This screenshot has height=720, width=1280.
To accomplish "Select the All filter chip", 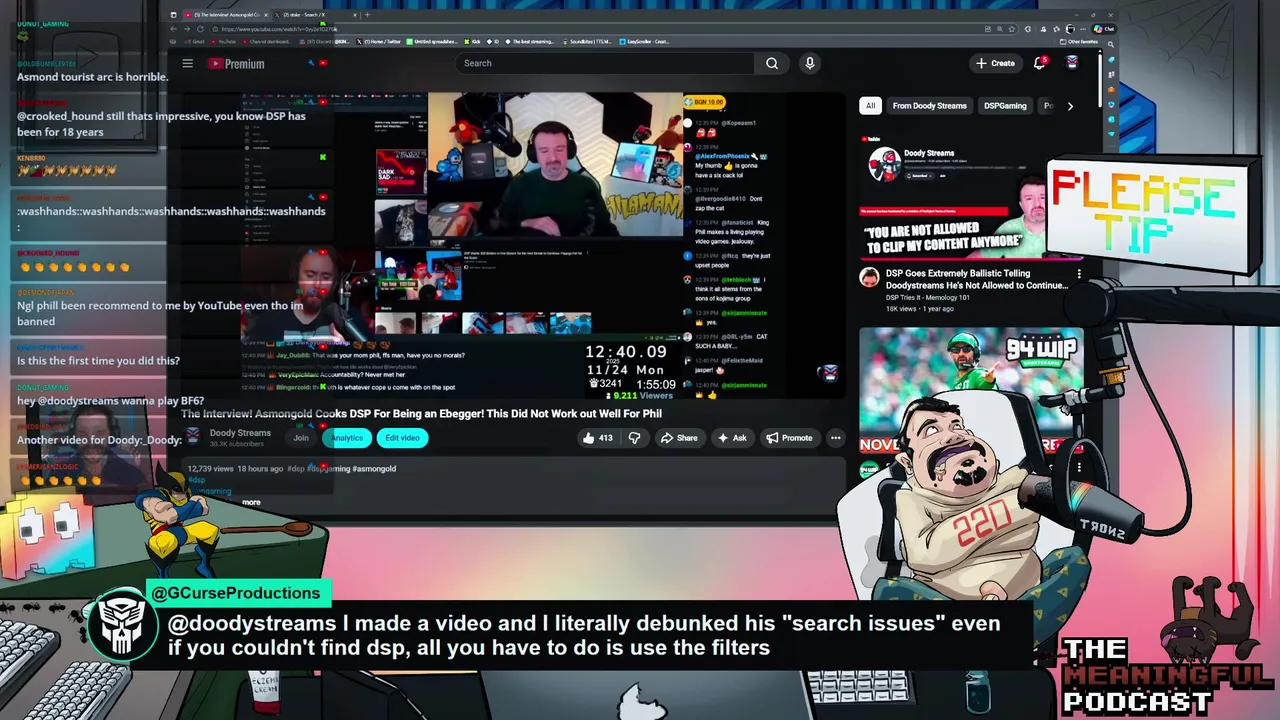I will pyautogui.click(x=870, y=106).
